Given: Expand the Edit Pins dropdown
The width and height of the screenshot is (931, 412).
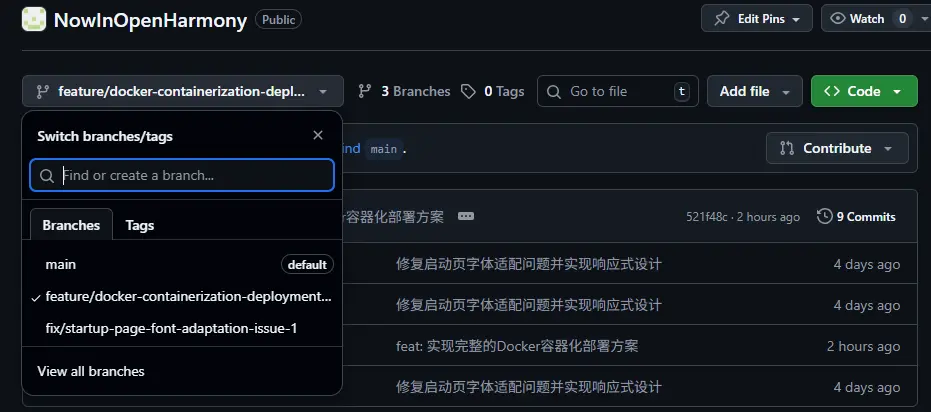Looking at the screenshot, I should (x=796, y=19).
